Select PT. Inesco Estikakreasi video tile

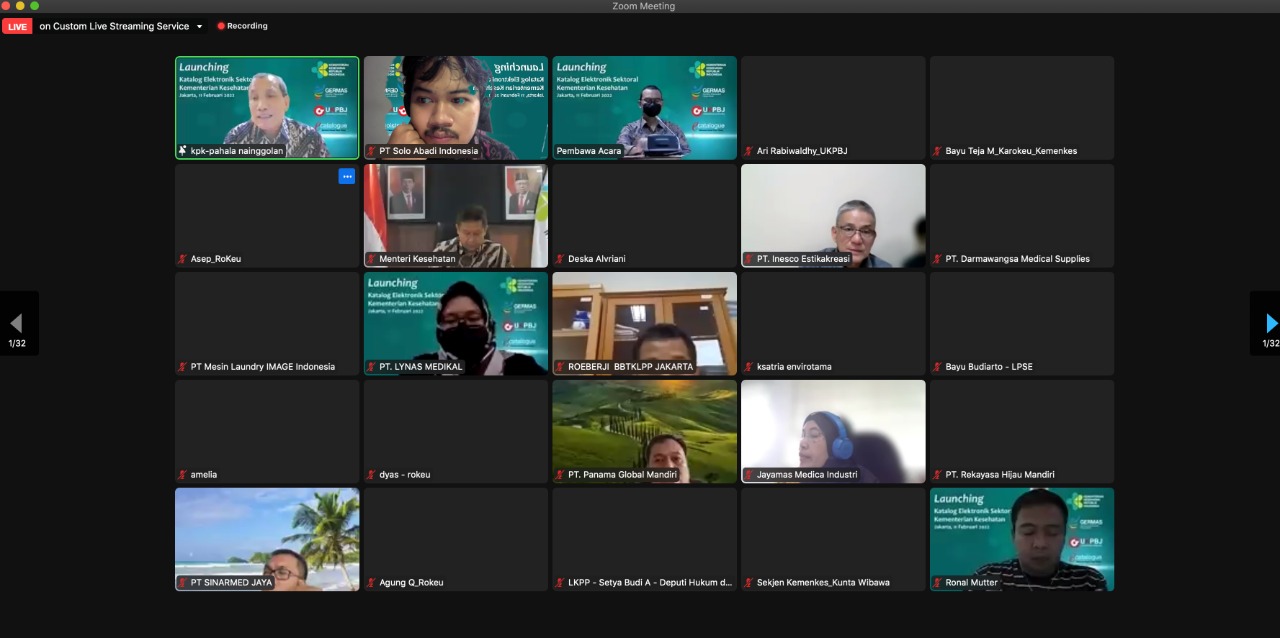pyautogui.click(x=834, y=216)
